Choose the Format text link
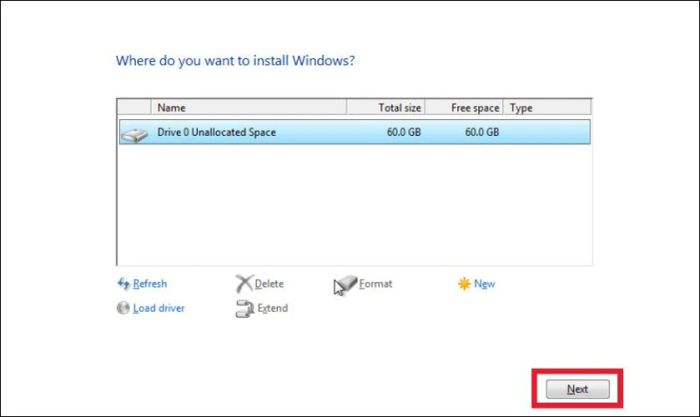Viewport: 700px width, 417px height. tap(375, 284)
